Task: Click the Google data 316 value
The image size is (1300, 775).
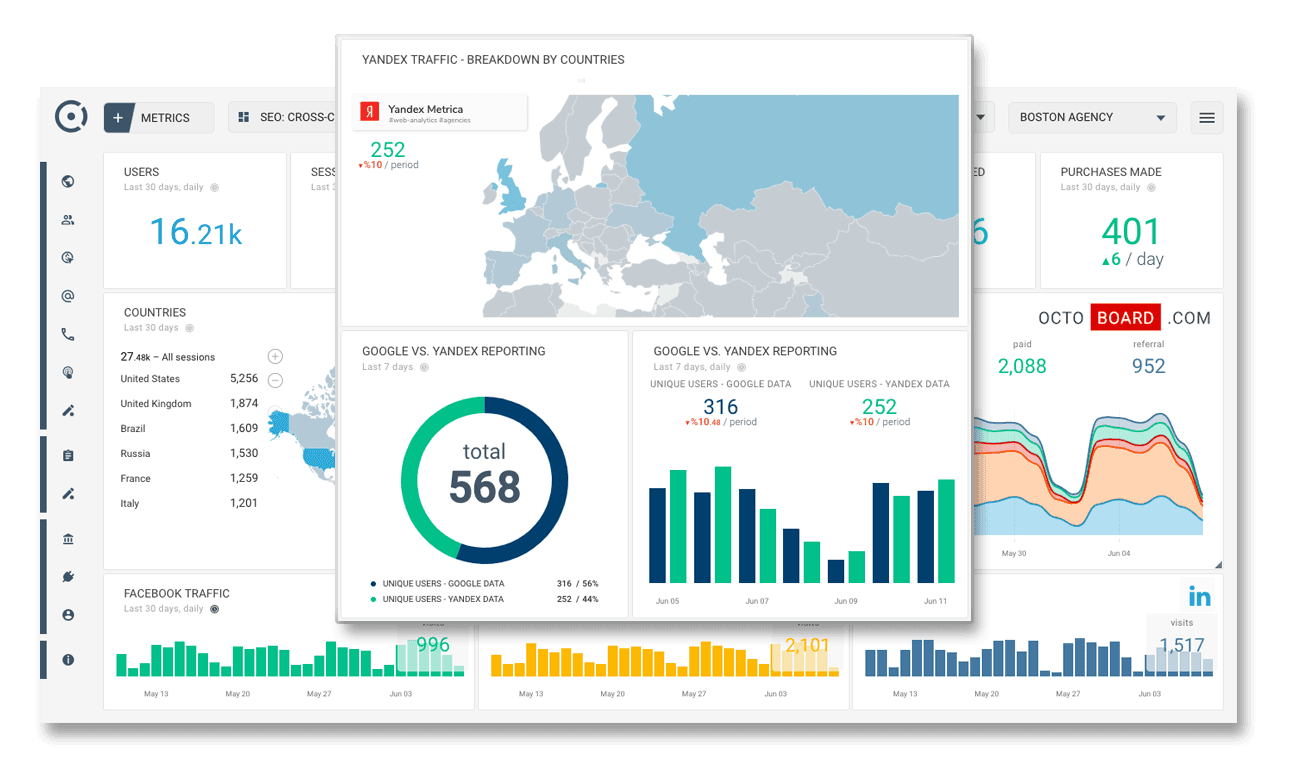Action: pos(720,406)
